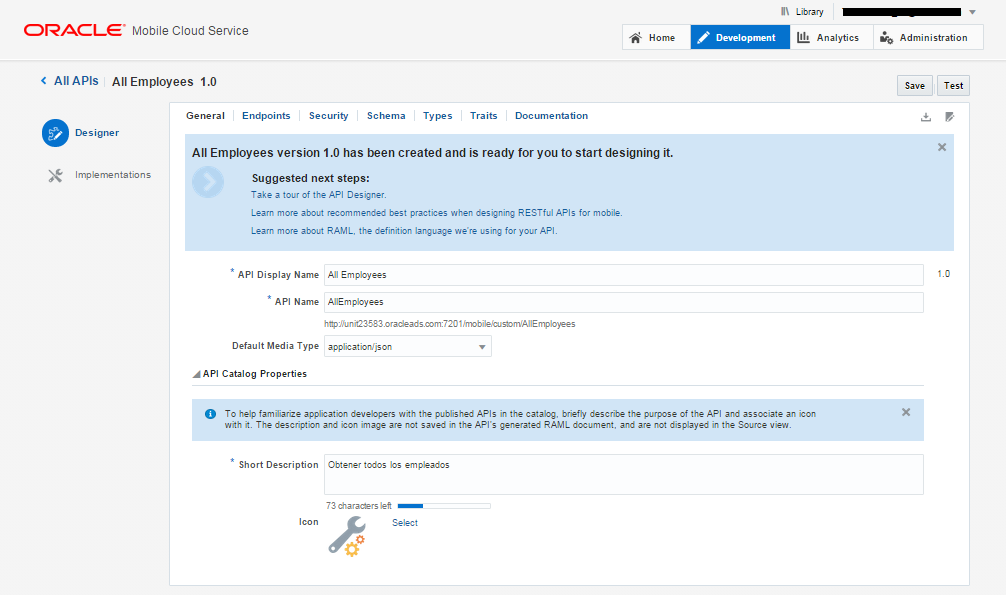Viewport: 1006px width, 595px height.
Task: Click the 1.0 version label beside display name
Action: (944, 273)
